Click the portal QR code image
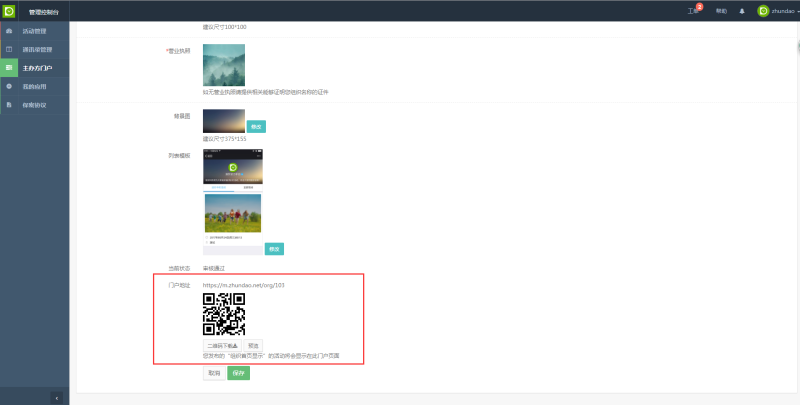This screenshot has height=405, width=800. coord(224,314)
